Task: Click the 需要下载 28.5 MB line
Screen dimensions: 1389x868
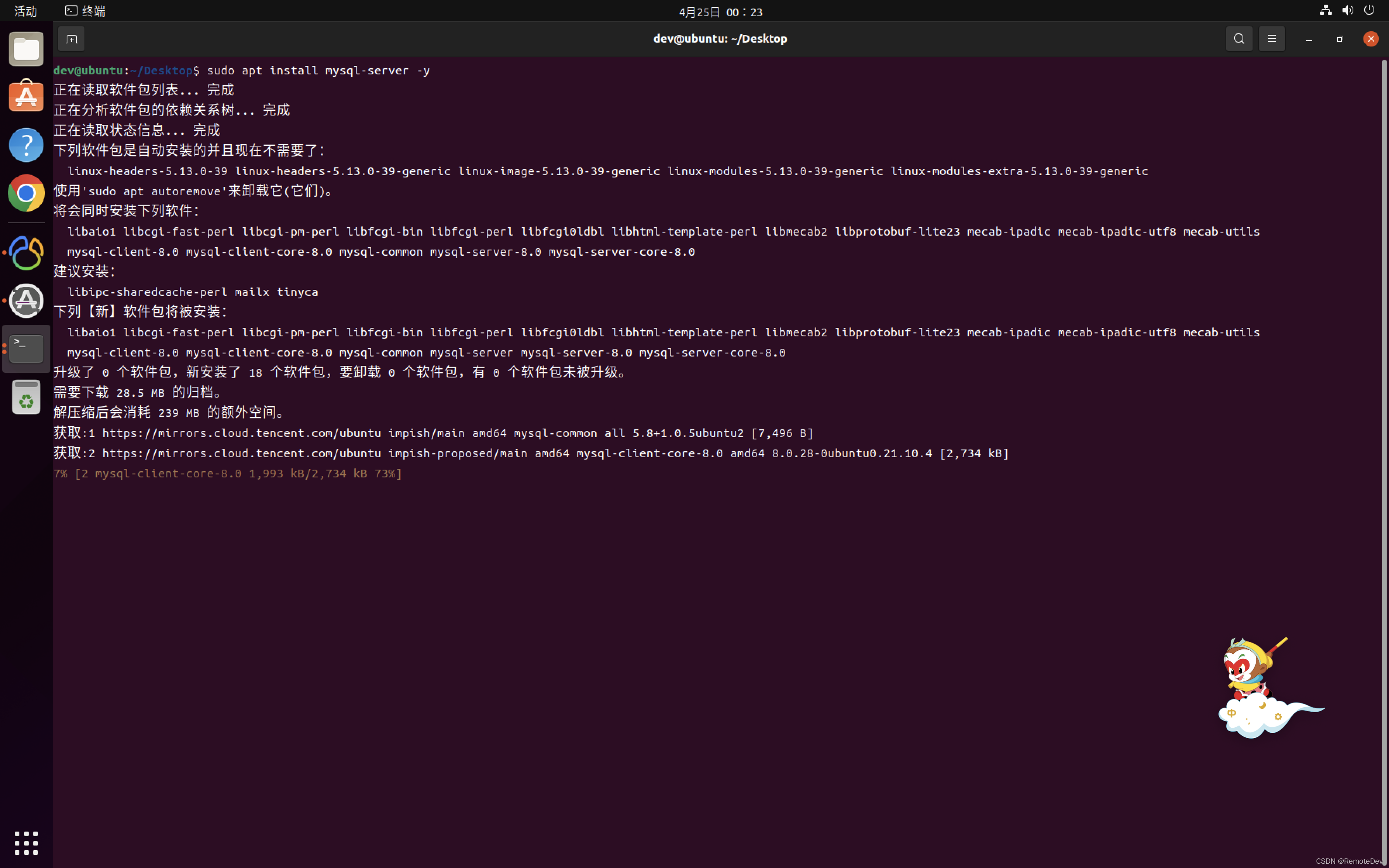Action: tap(138, 393)
